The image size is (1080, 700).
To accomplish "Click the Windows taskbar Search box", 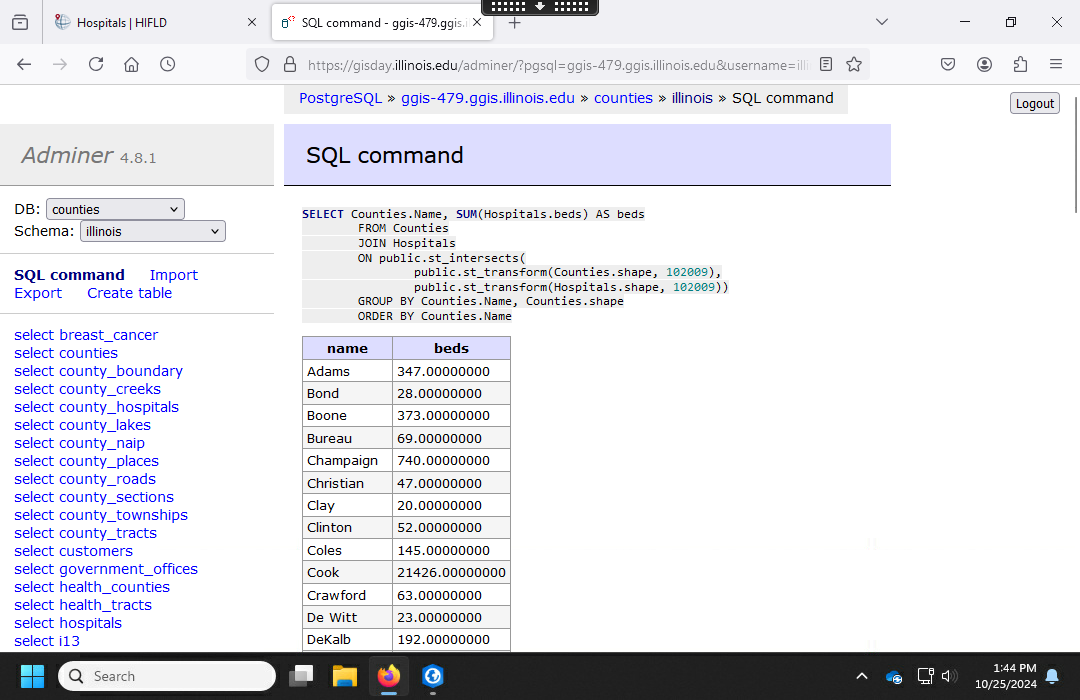I will (167, 676).
